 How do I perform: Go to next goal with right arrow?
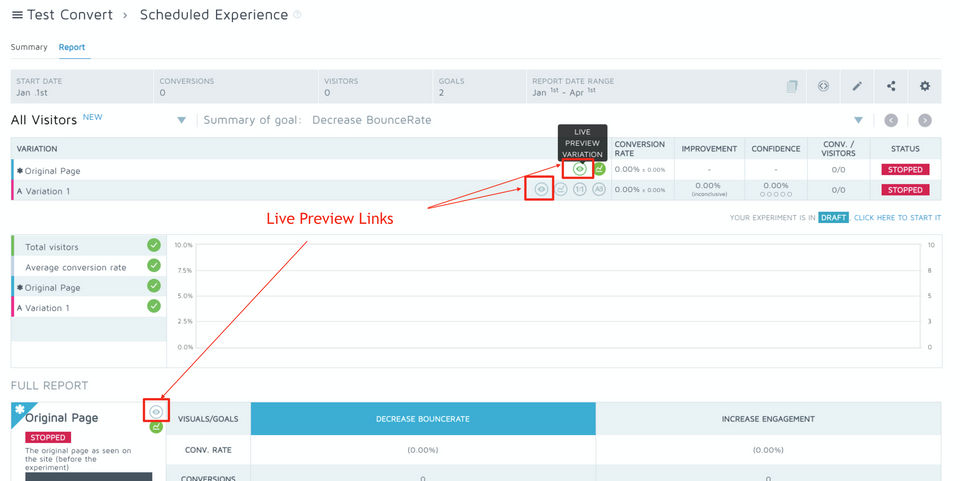pos(924,121)
